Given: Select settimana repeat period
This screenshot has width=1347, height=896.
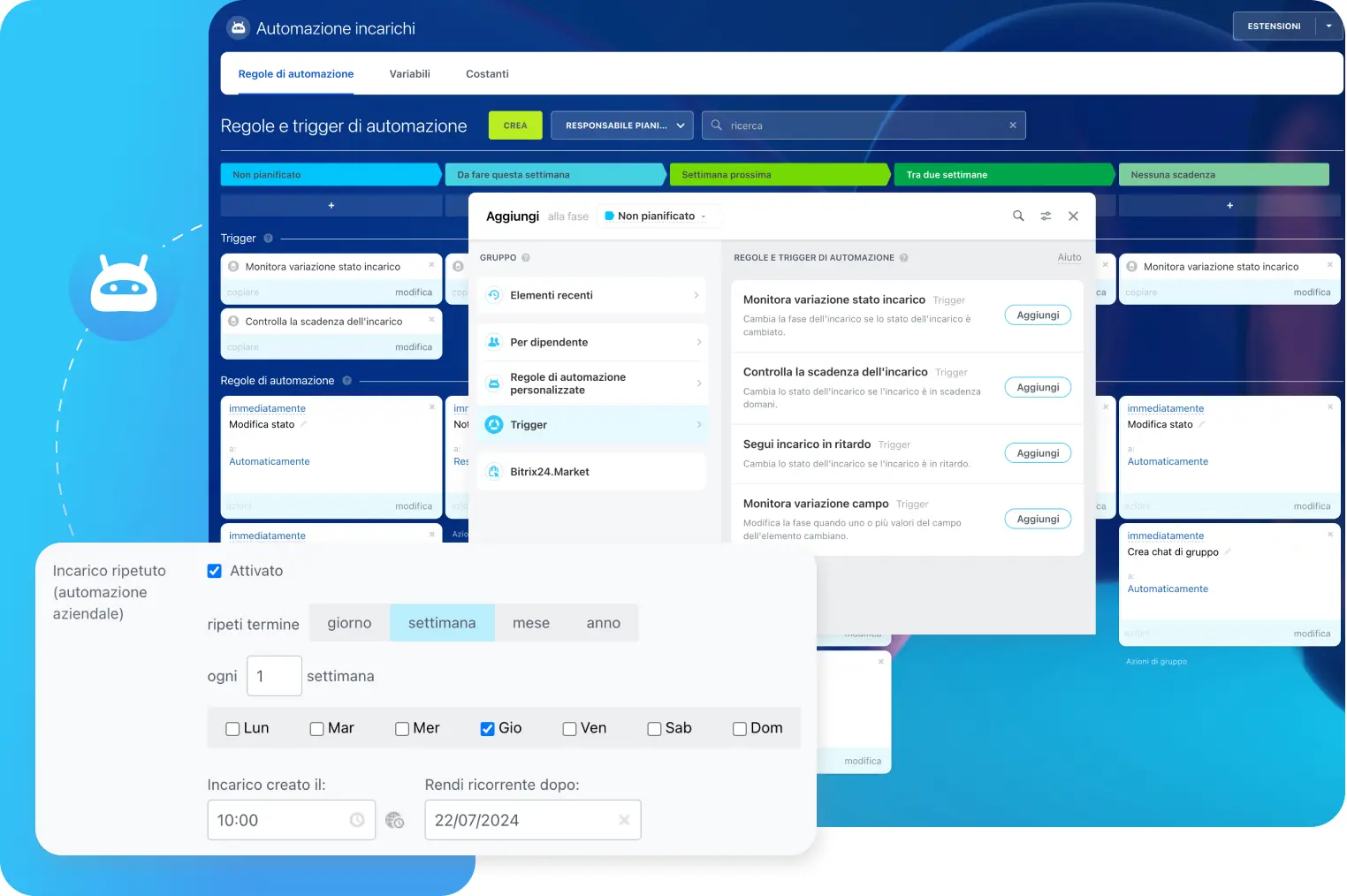Looking at the screenshot, I should tap(442, 623).
